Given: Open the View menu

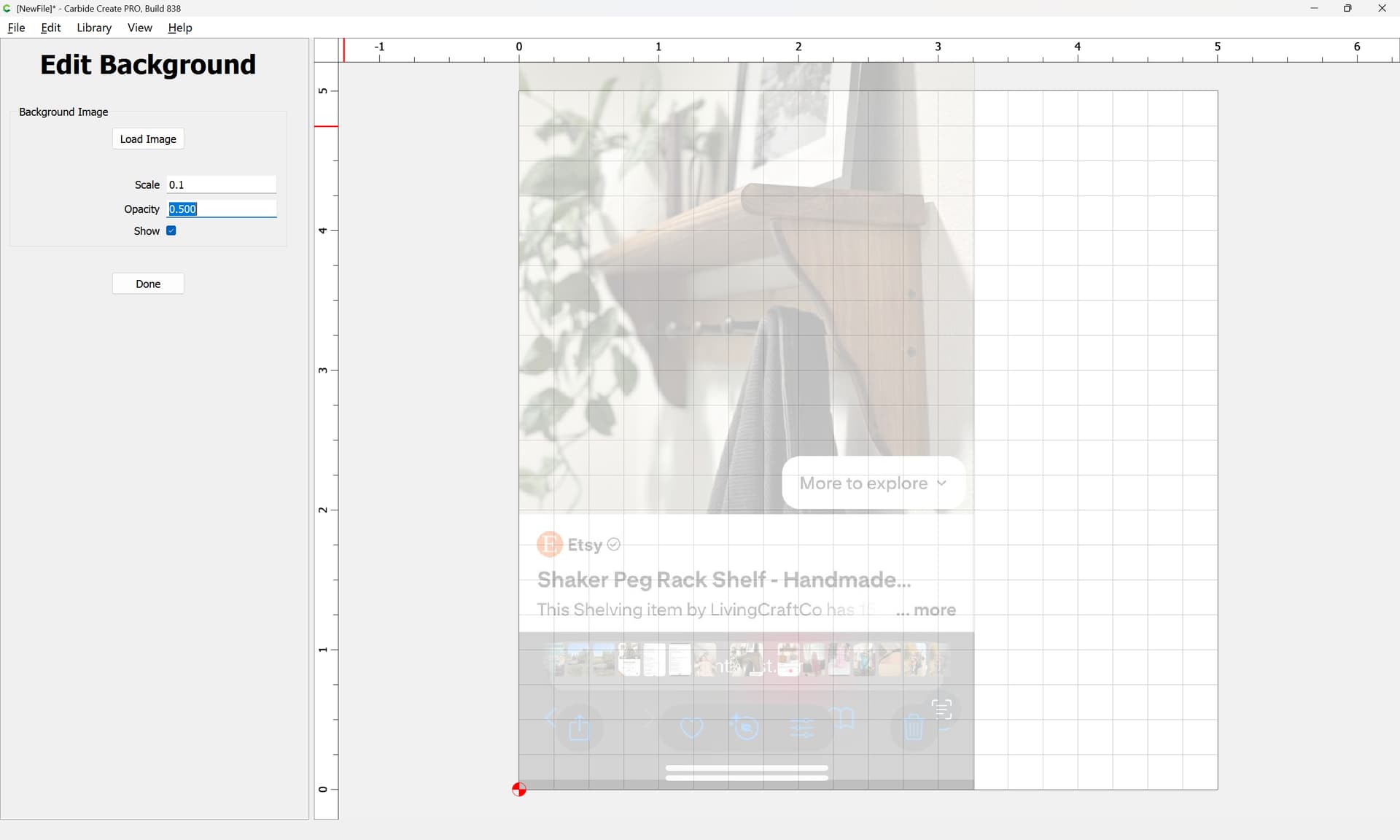Looking at the screenshot, I should pos(139,28).
